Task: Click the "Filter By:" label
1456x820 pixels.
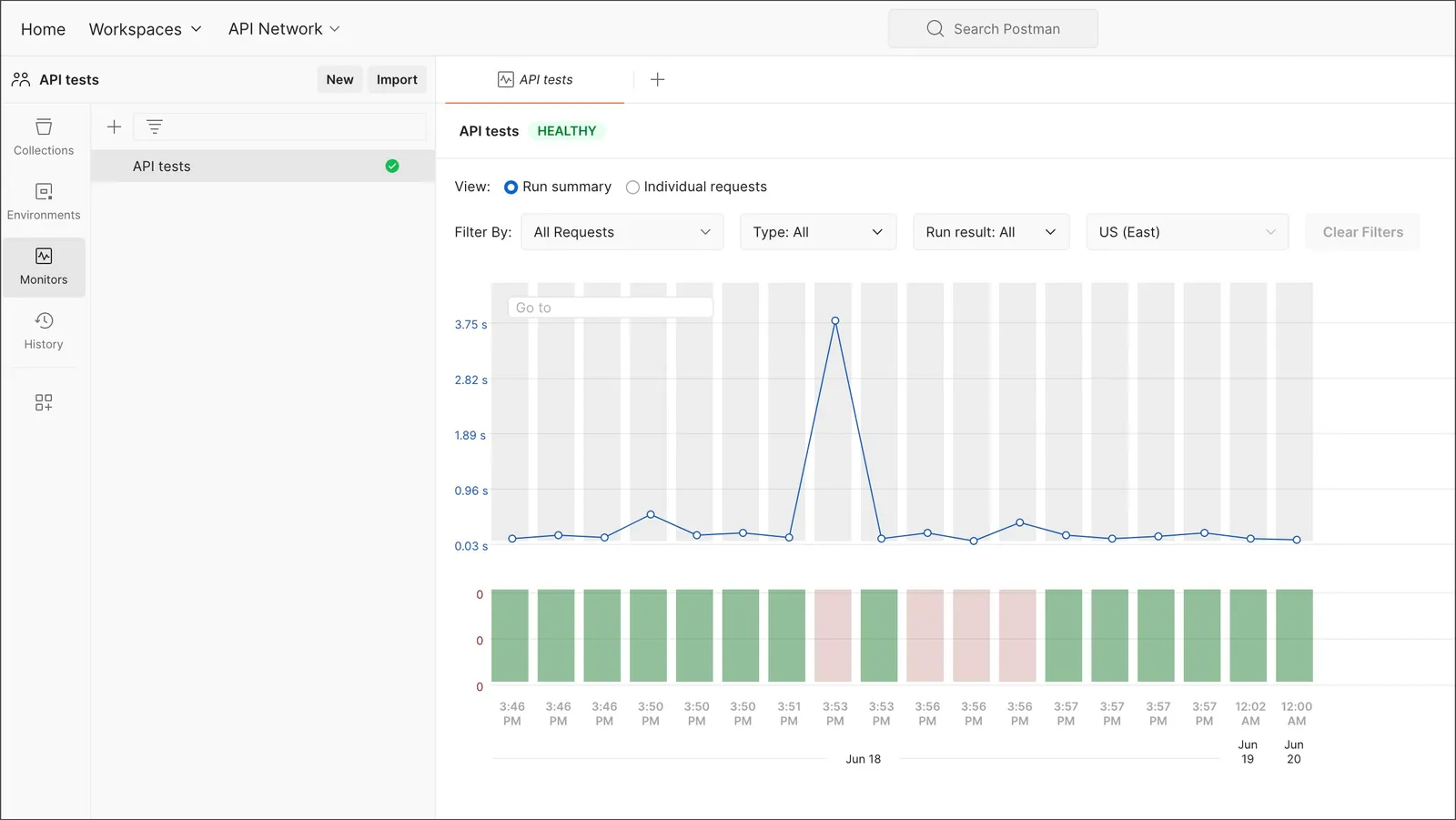Action: pyautogui.click(x=483, y=232)
